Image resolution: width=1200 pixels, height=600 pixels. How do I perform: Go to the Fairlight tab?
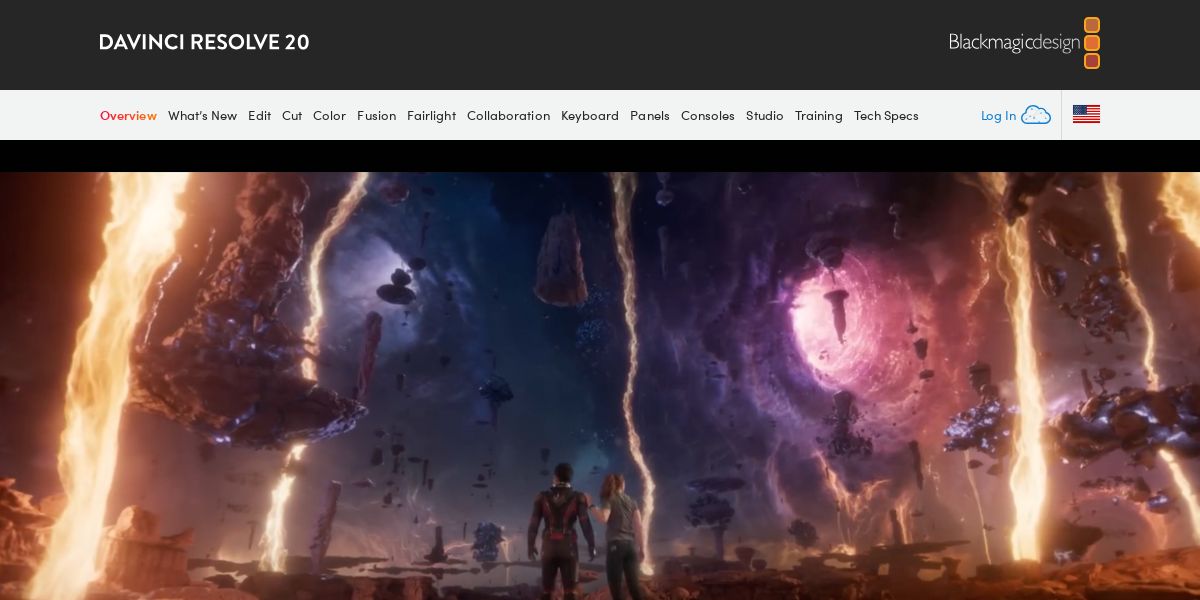click(x=431, y=116)
